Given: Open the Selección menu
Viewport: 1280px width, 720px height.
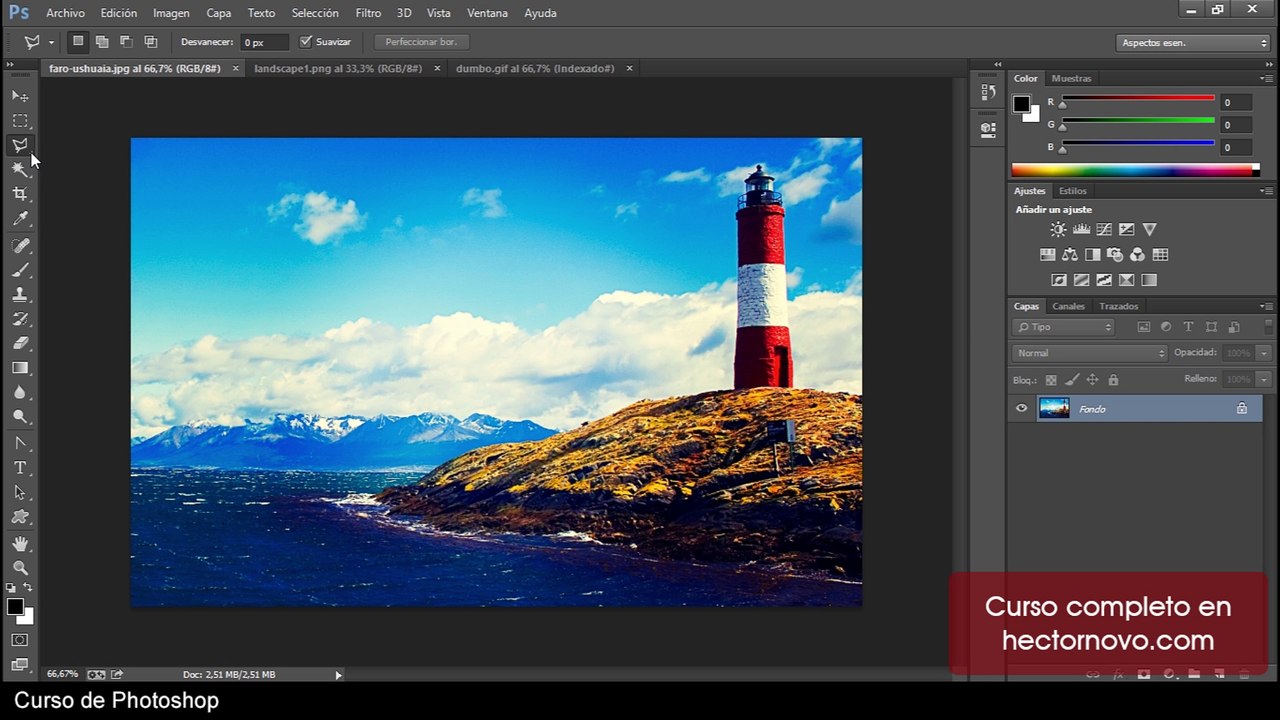Looking at the screenshot, I should (x=315, y=13).
